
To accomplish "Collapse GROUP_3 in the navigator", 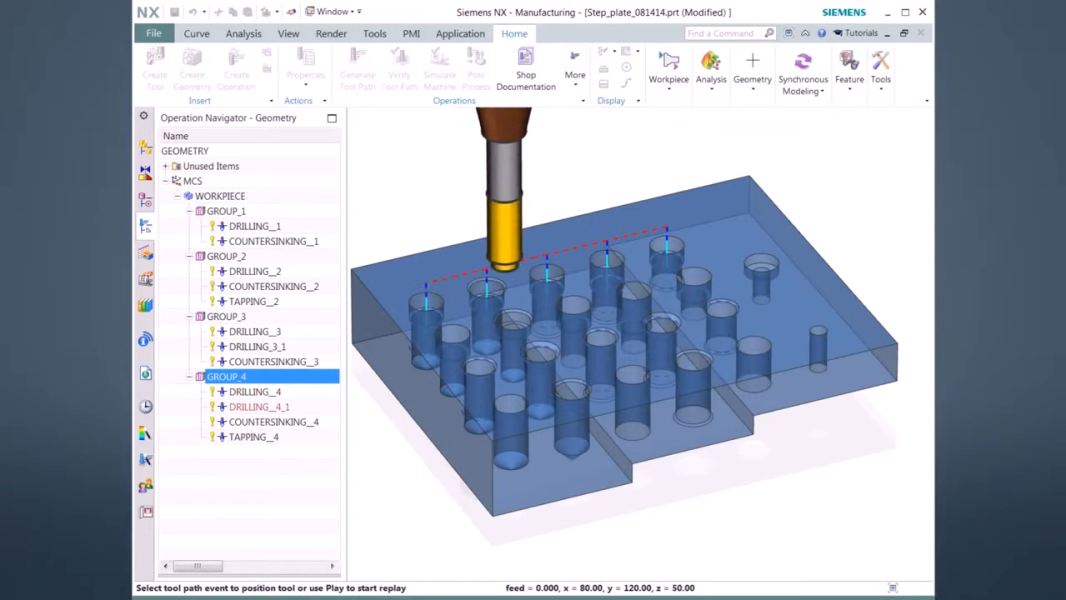I will click(190, 317).
